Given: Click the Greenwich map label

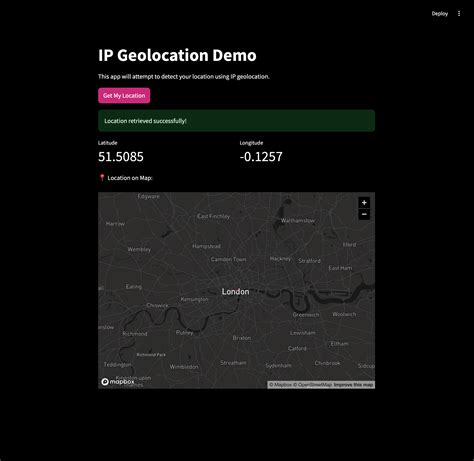Looking at the screenshot, I should point(306,315).
